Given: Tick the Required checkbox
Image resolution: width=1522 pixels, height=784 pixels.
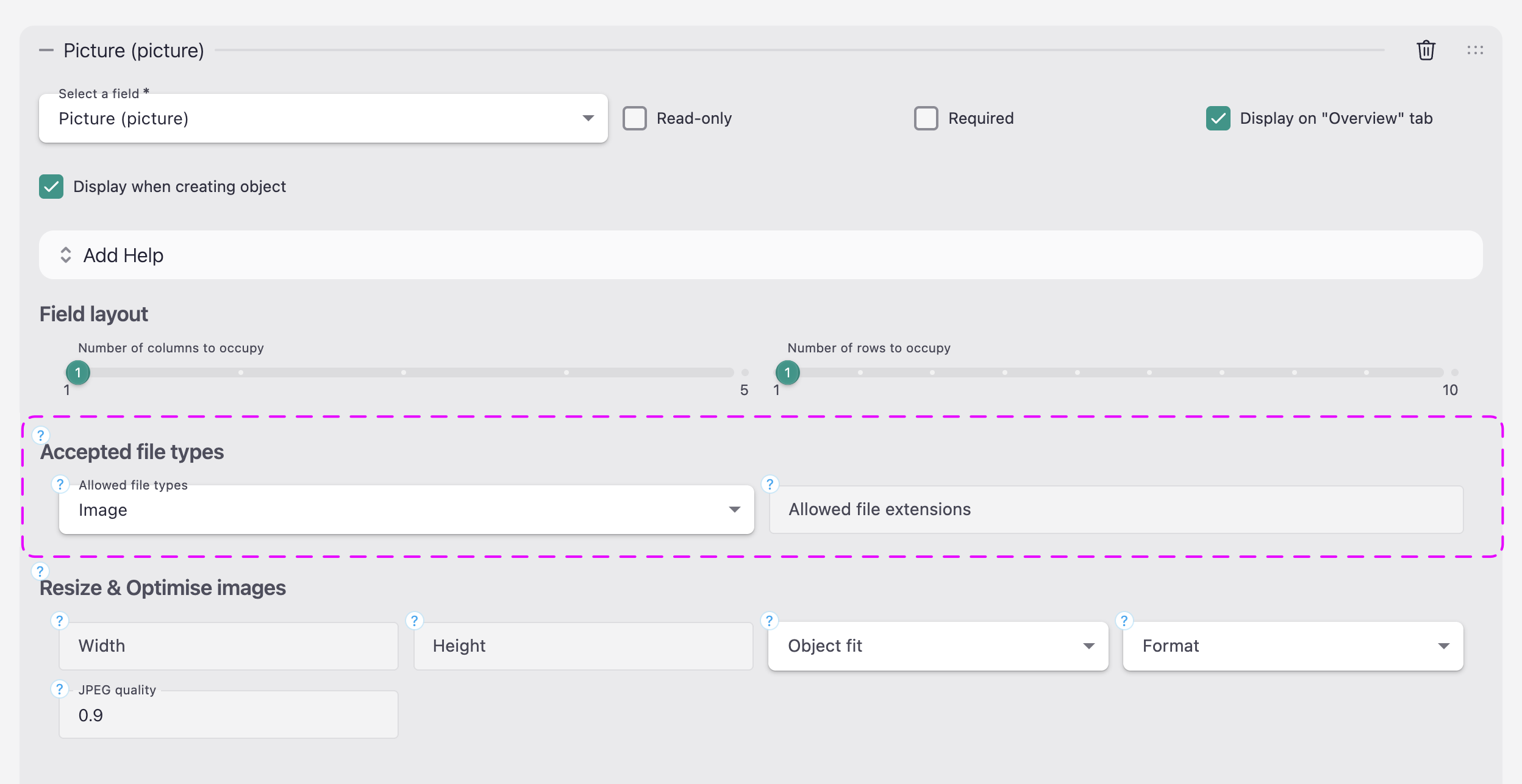Looking at the screenshot, I should pyautogui.click(x=926, y=118).
